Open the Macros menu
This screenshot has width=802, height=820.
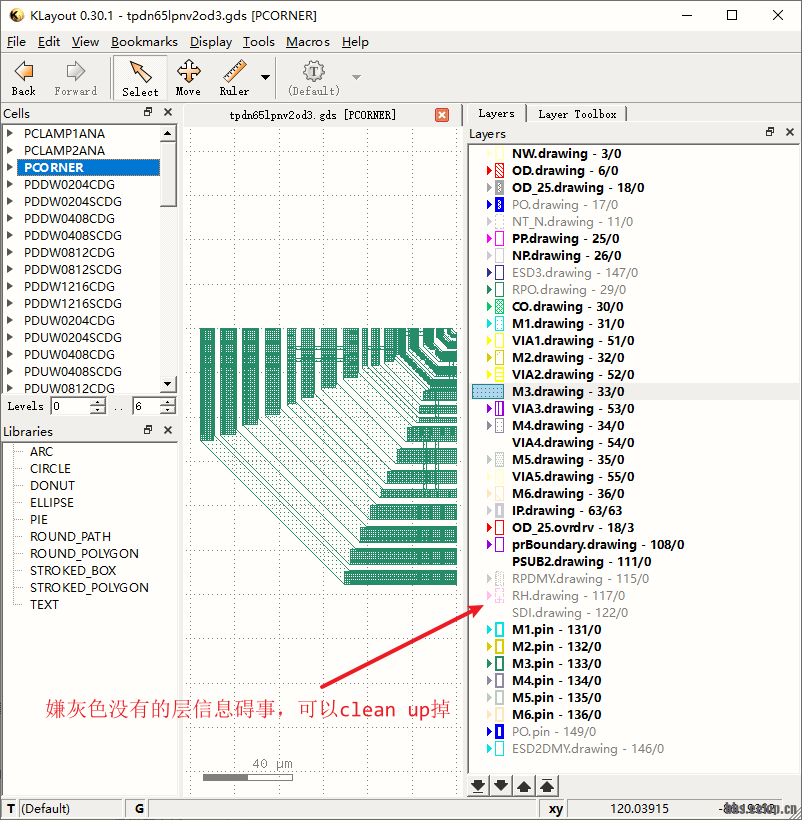coord(308,42)
